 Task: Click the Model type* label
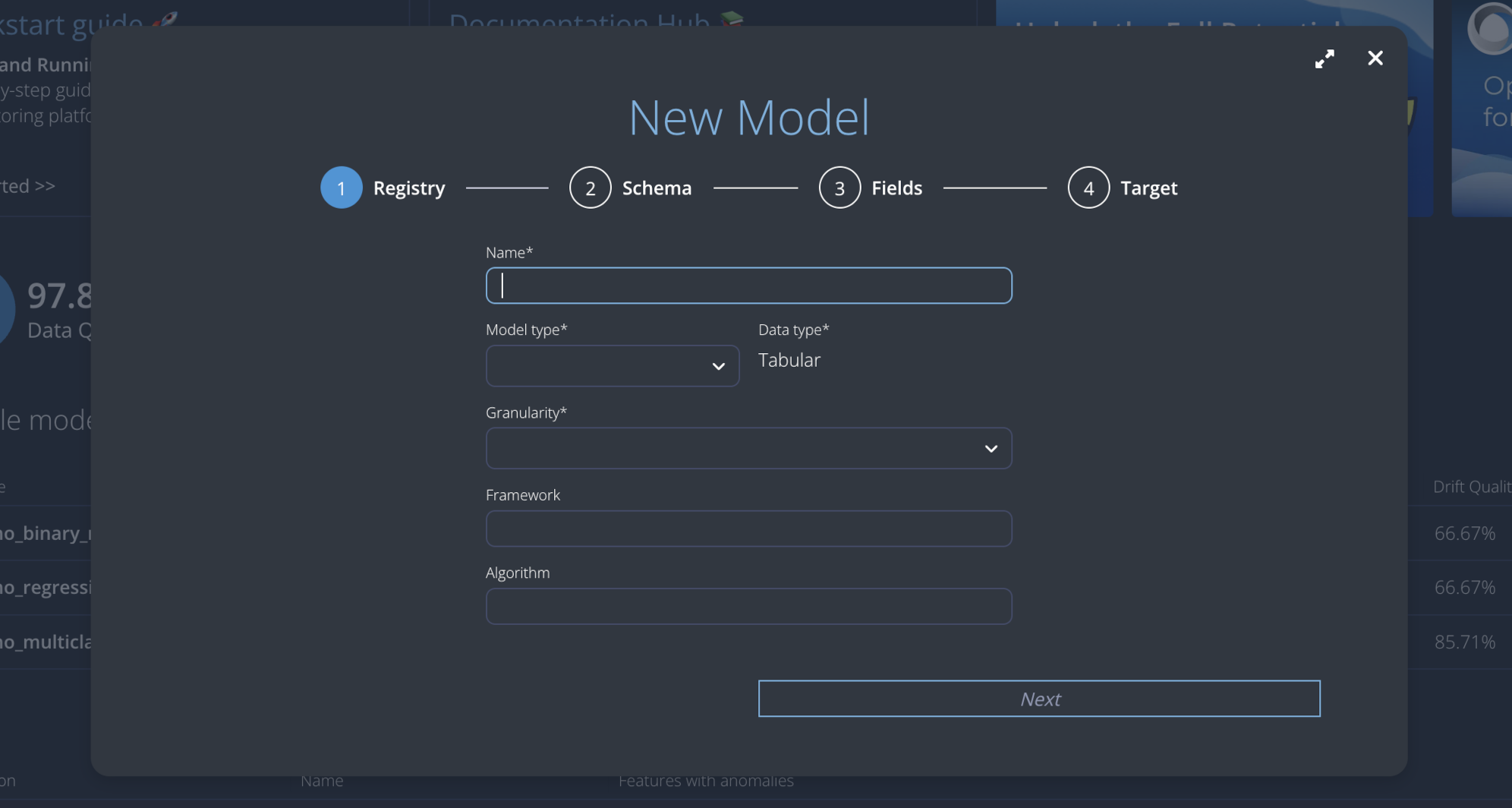tap(527, 330)
